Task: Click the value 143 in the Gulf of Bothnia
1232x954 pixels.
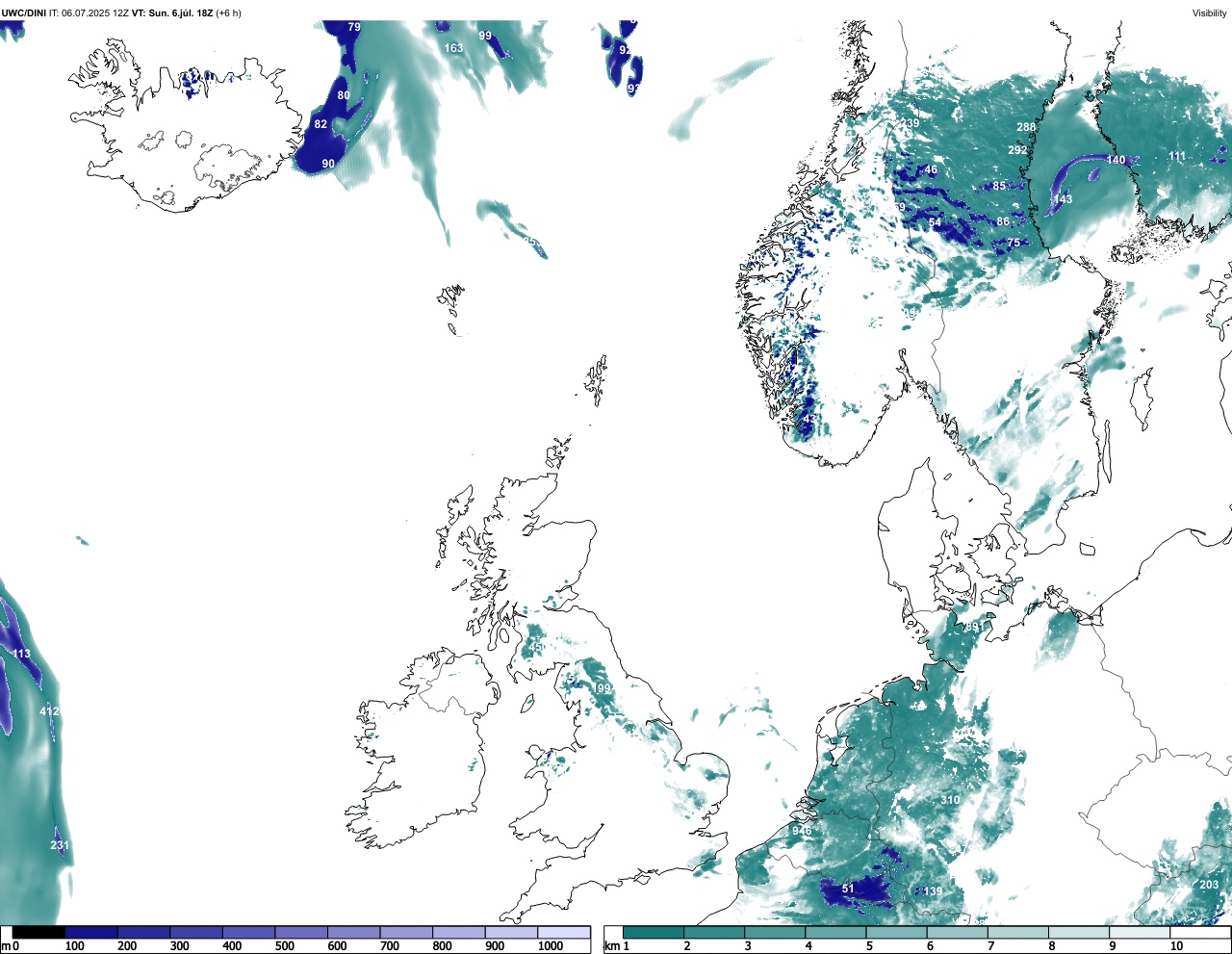Action: pyautogui.click(x=1063, y=200)
